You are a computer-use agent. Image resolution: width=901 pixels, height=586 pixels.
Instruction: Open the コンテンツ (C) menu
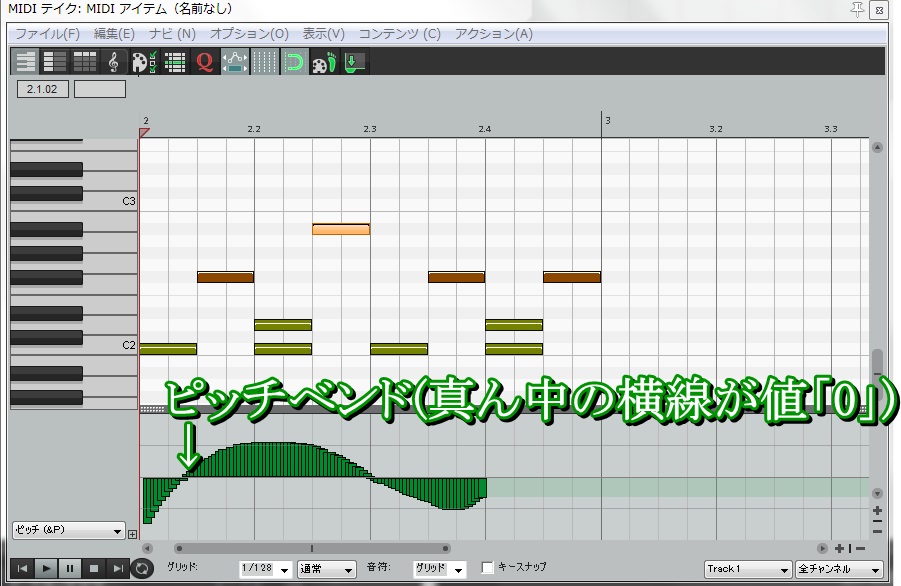tap(399, 34)
